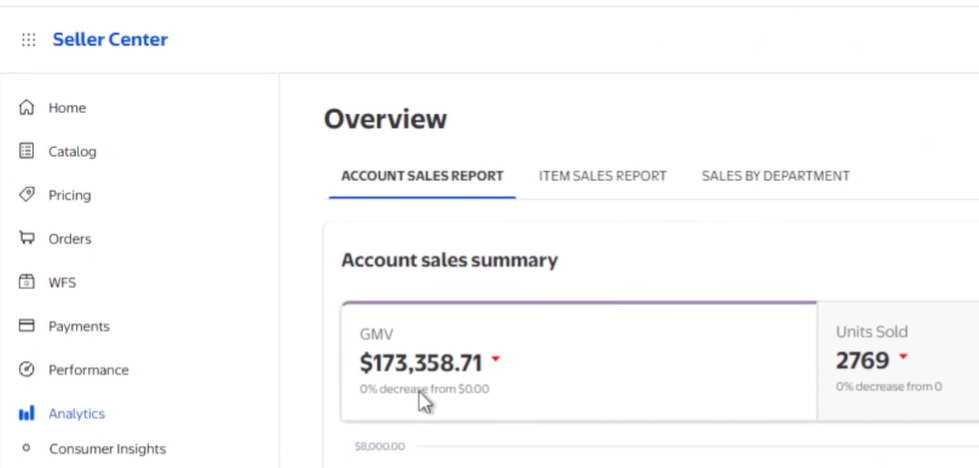This screenshot has width=979, height=468.
Task: Select the Units Sold summary card
Action: pyautogui.click(x=897, y=360)
